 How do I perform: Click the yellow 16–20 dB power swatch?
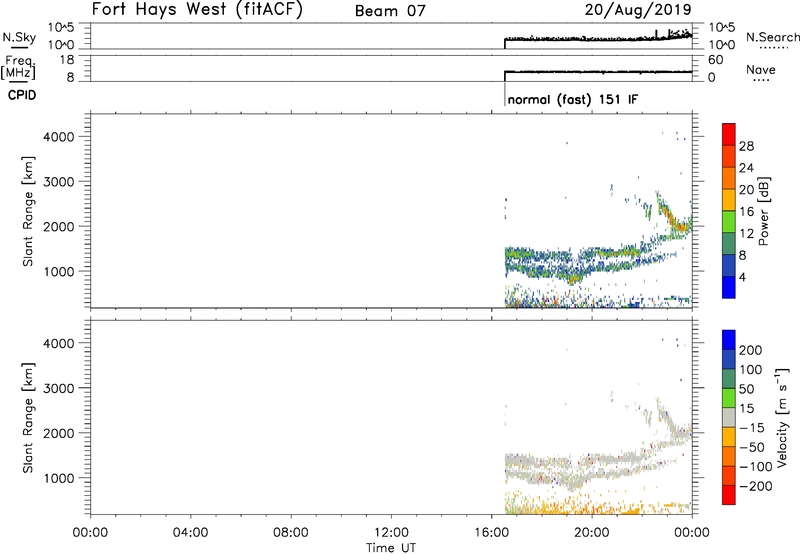tap(729, 200)
